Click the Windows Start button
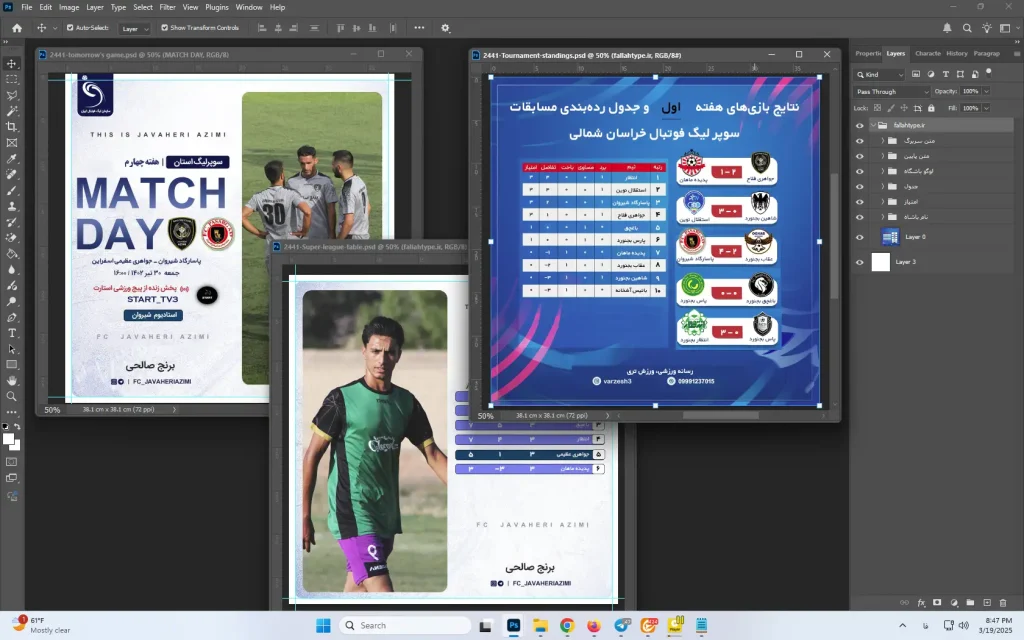Image resolution: width=1024 pixels, height=640 pixels. tap(323, 626)
